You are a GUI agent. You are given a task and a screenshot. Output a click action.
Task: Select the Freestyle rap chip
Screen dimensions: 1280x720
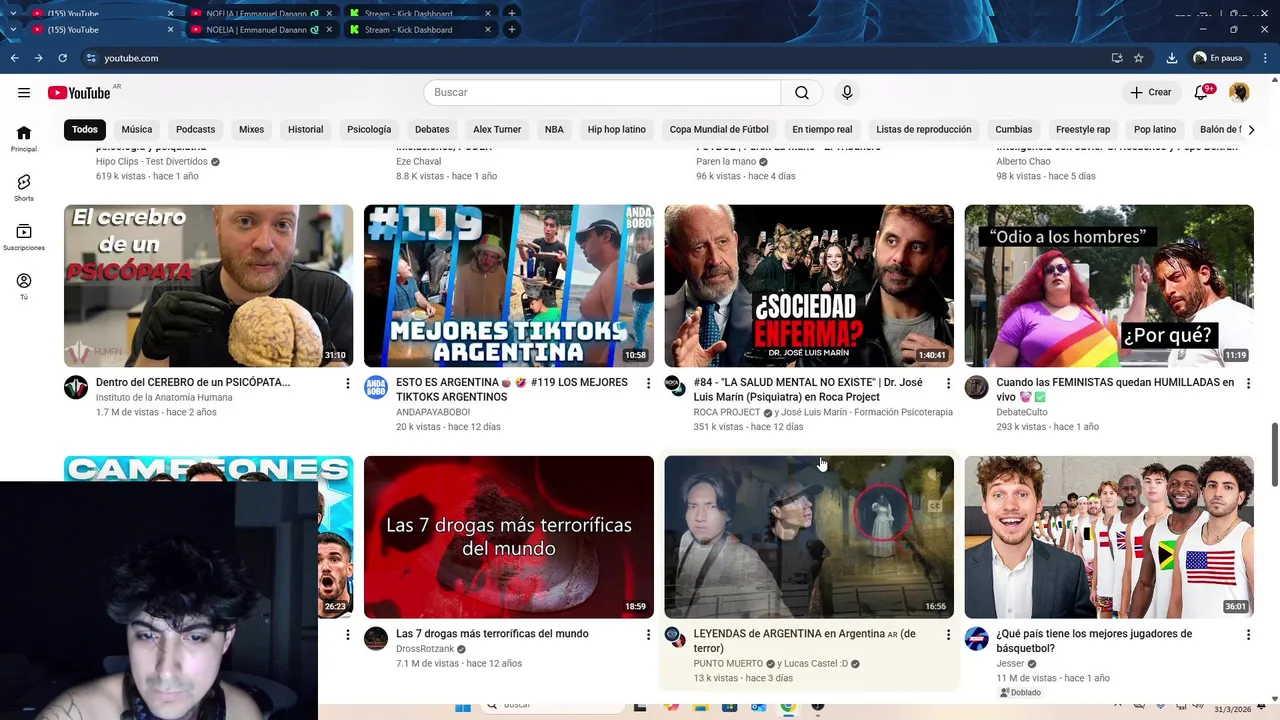(x=1083, y=129)
